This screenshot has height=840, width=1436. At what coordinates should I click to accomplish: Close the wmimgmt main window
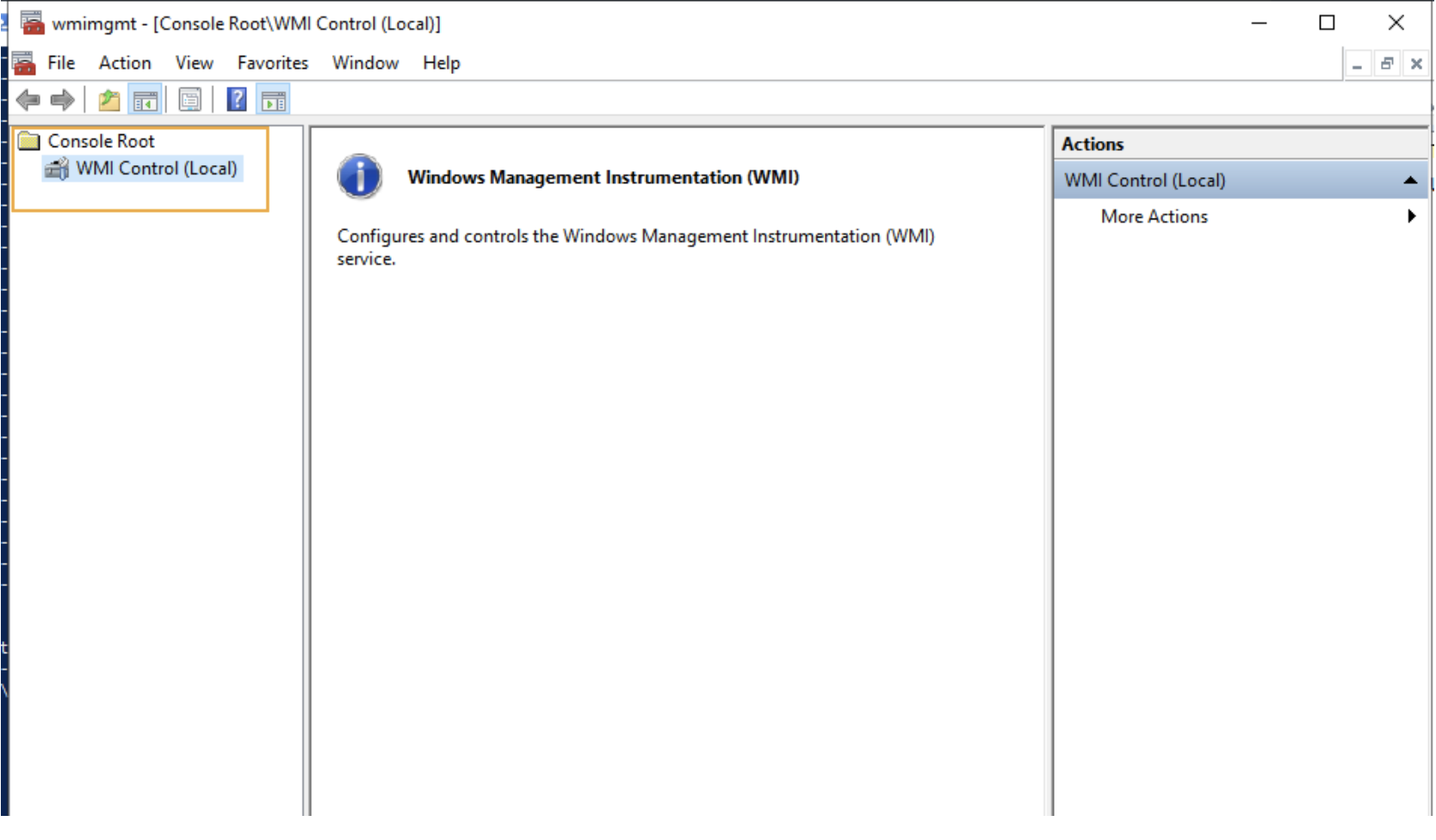[1396, 23]
